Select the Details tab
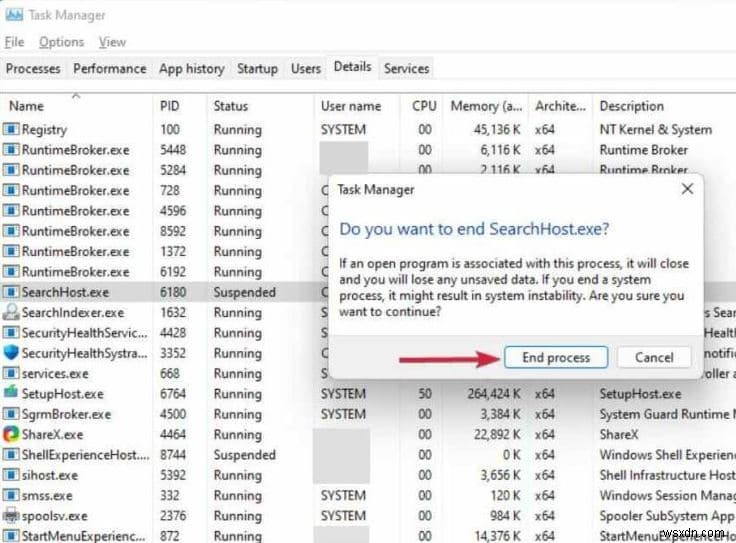 352,67
